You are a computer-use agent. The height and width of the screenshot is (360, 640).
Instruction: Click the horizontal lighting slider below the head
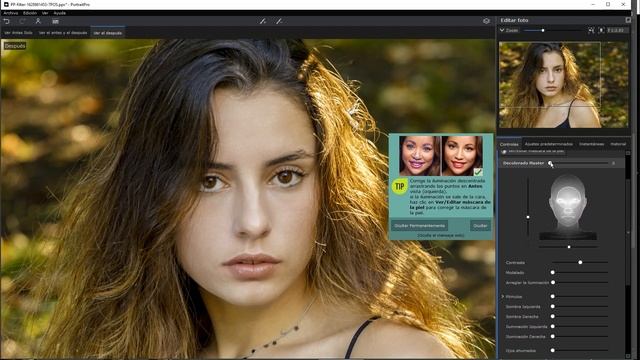tap(569, 247)
